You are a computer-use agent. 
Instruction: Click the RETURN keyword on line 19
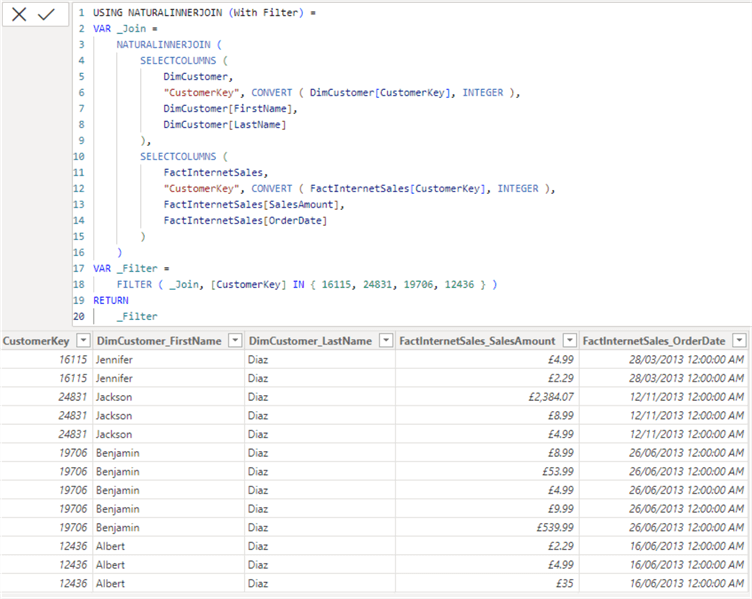(111, 300)
